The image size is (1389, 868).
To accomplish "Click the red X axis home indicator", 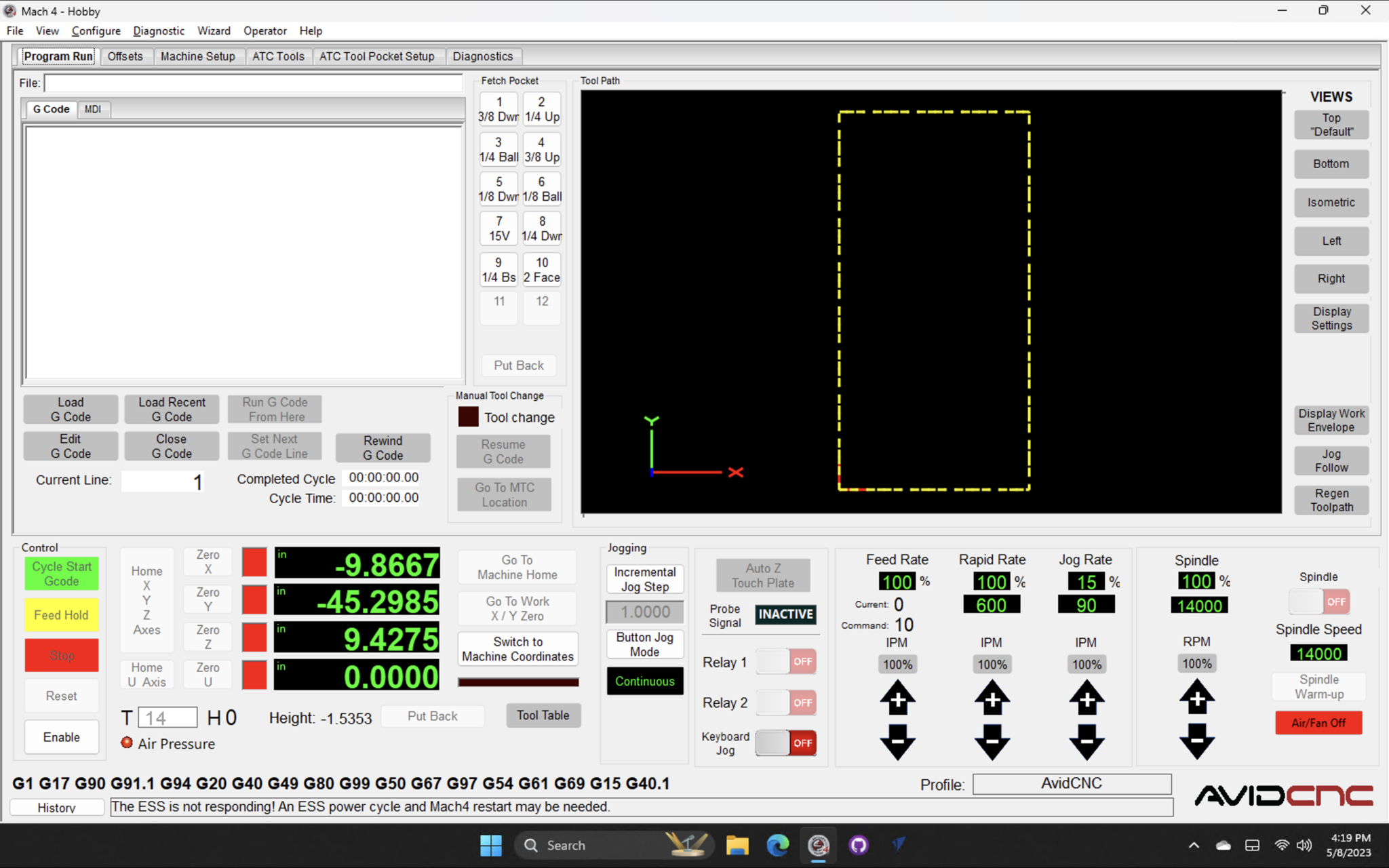I will click(254, 563).
